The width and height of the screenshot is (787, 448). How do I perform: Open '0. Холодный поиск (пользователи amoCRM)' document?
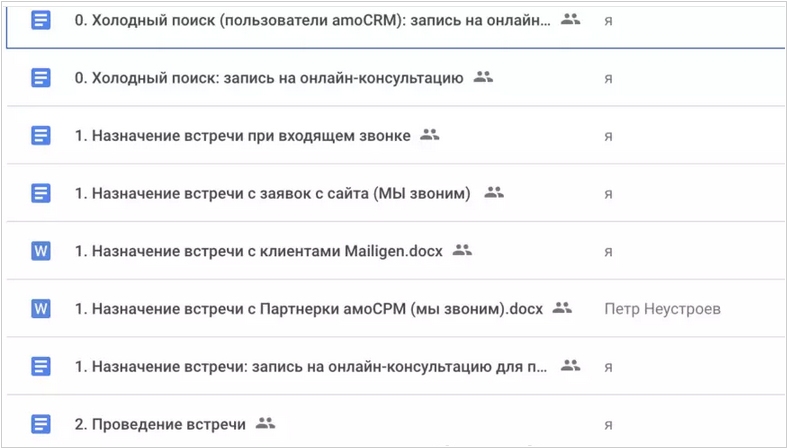click(312, 21)
